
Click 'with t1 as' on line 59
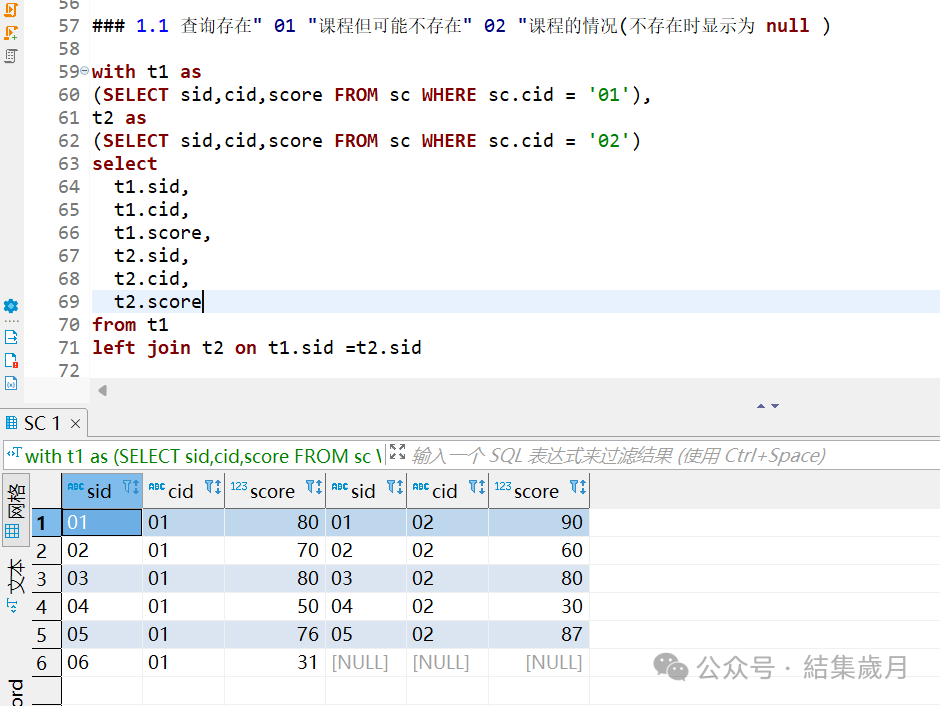(x=147, y=71)
